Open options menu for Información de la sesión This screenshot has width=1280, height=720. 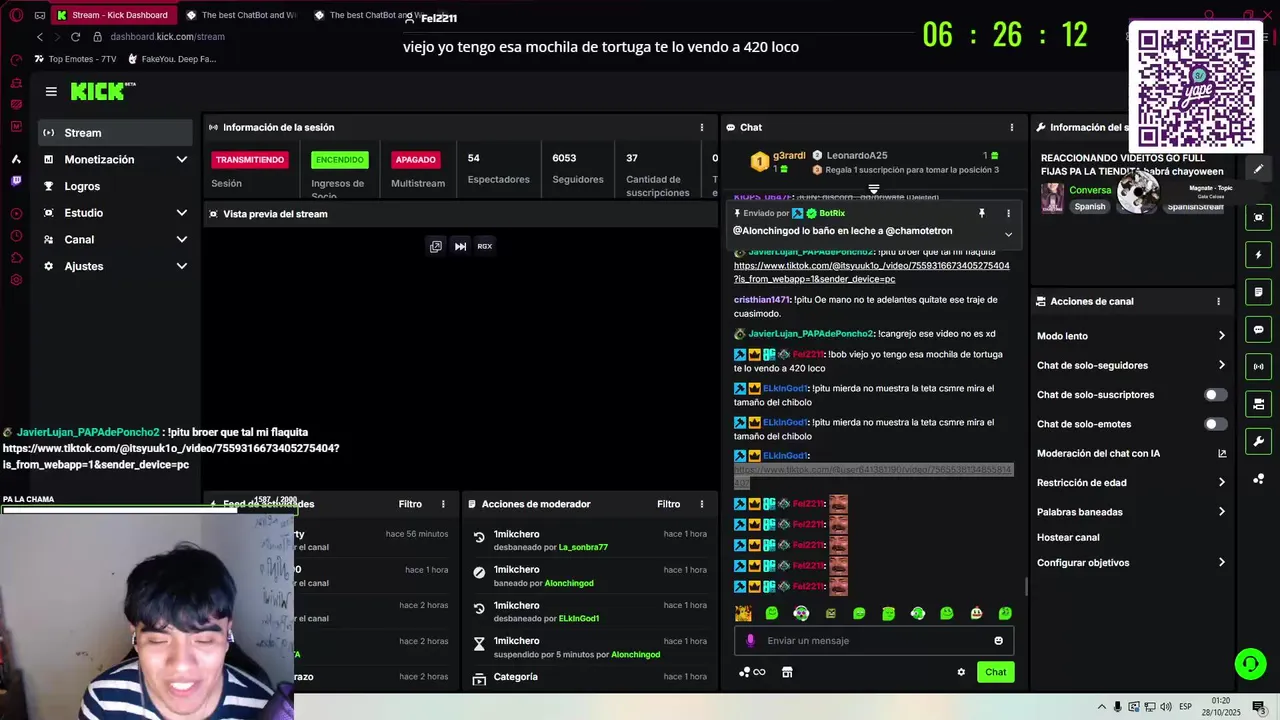[x=702, y=127]
